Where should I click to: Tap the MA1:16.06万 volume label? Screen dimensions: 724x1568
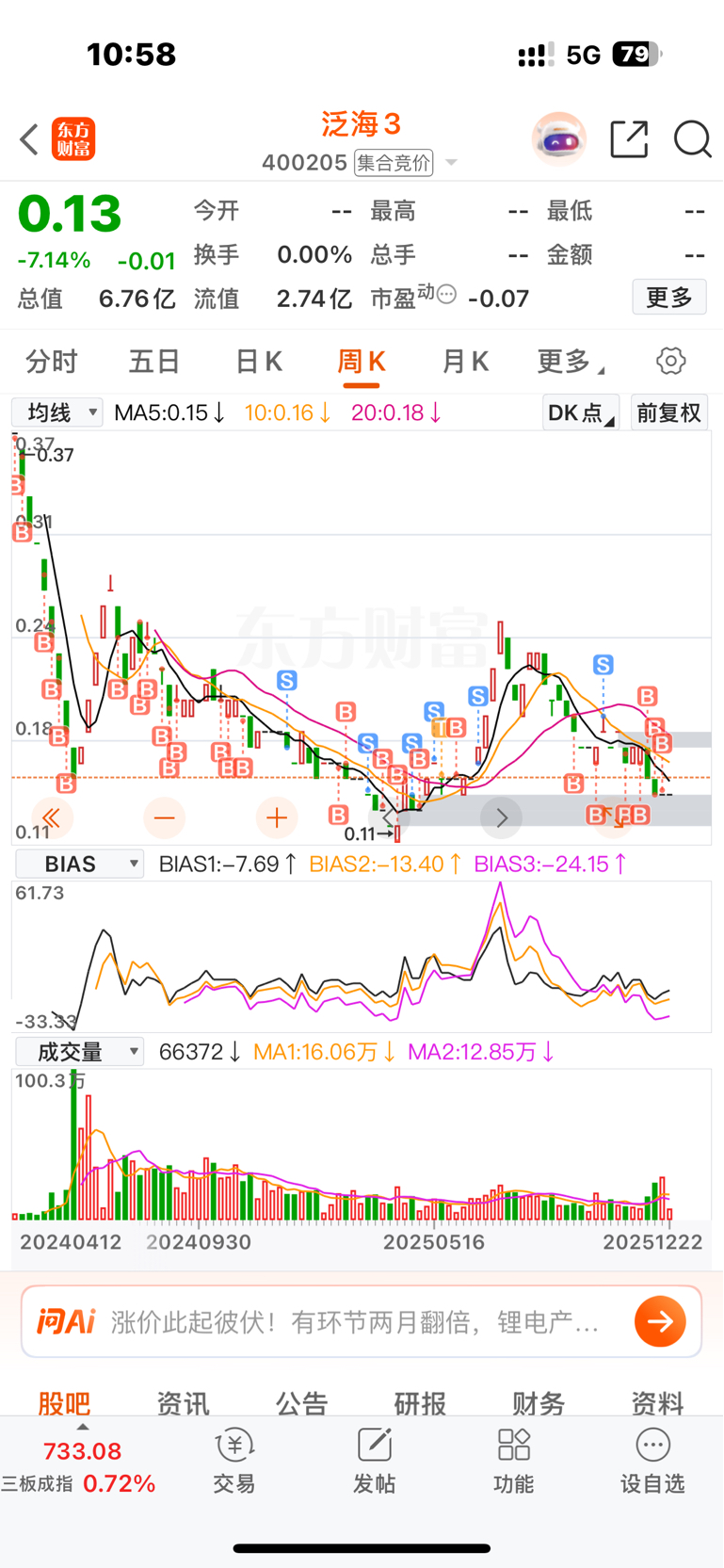click(325, 1051)
